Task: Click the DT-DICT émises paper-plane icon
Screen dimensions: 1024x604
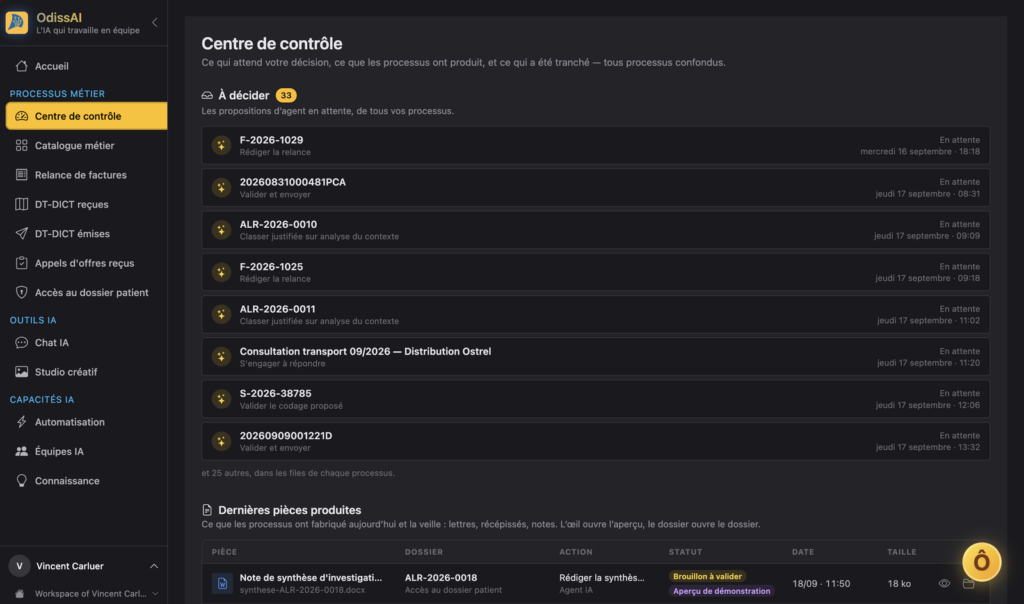Action: click(x=22, y=234)
